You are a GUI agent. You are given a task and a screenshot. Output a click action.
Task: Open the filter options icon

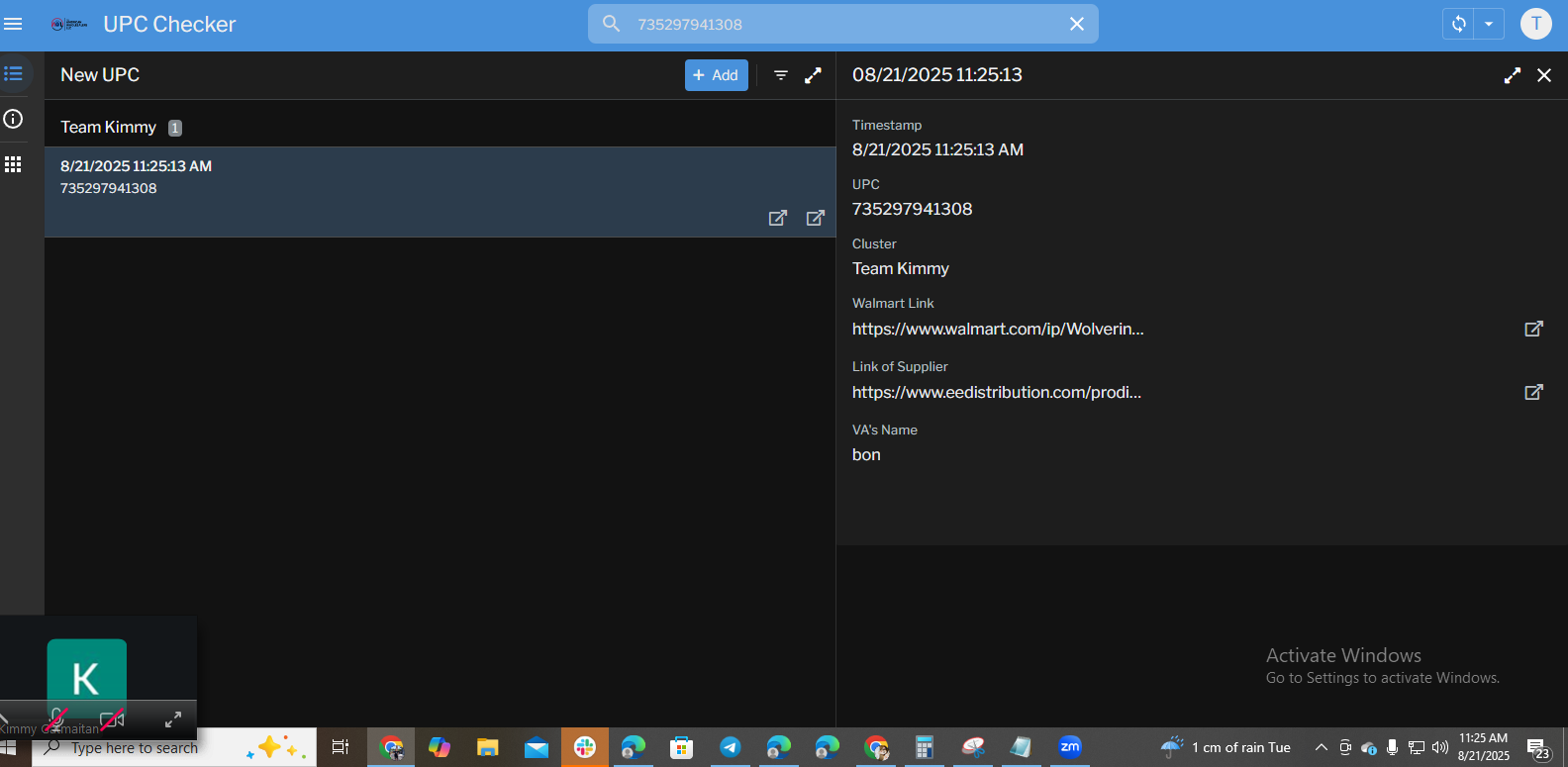click(781, 75)
